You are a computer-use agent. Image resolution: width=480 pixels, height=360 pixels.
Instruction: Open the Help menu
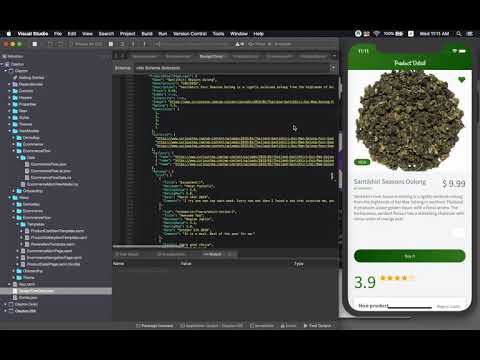click(258, 34)
